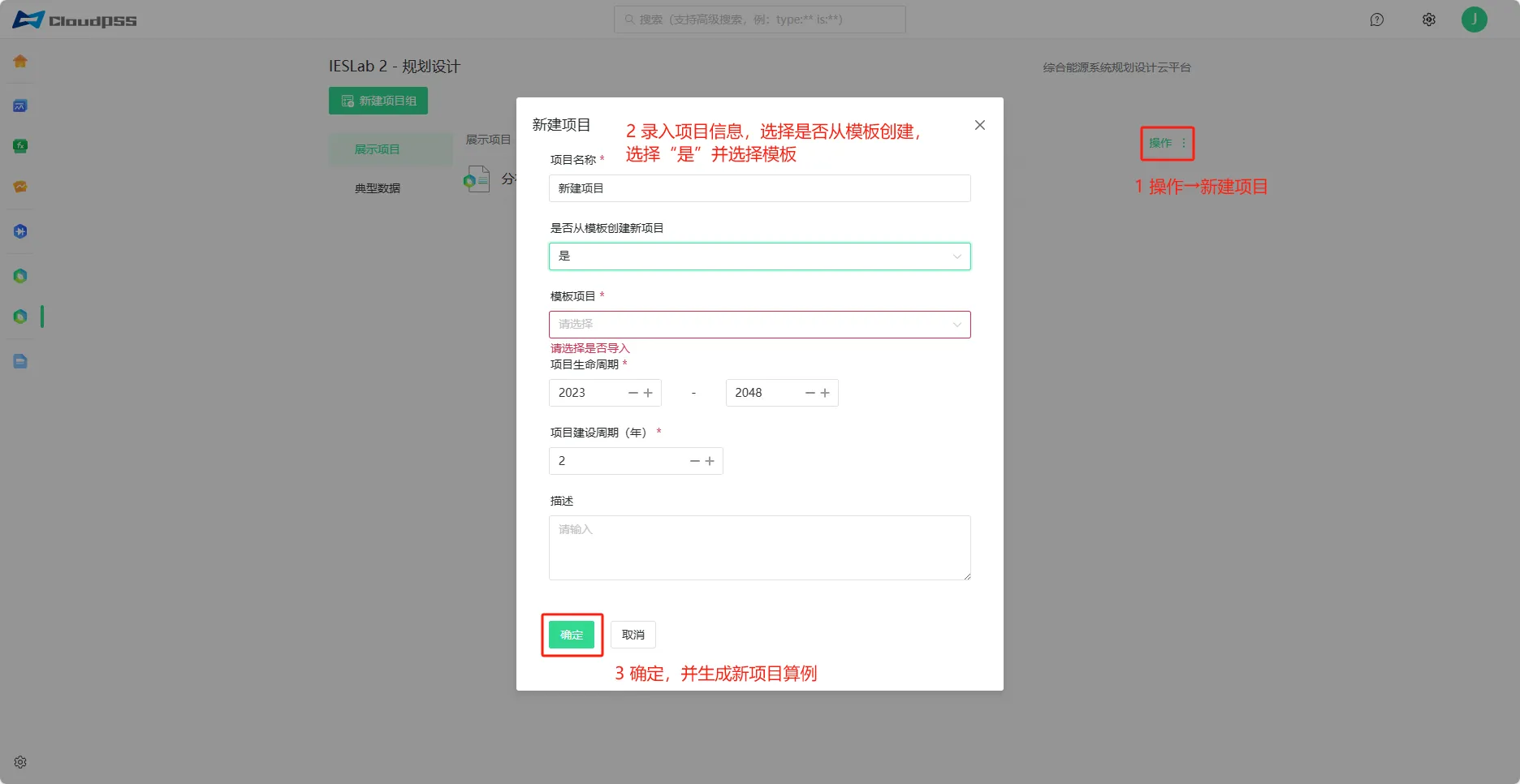Open the orange gauge module icon in sidebar
The image size is (1520, 784).
click(20, 187)
